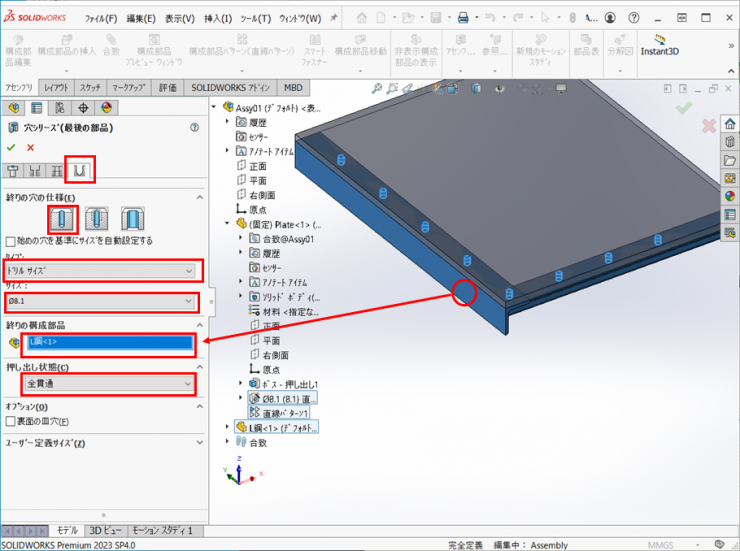Click the green checkmark to accept hole series
The image size is (740, 551).
coord(12,147)
